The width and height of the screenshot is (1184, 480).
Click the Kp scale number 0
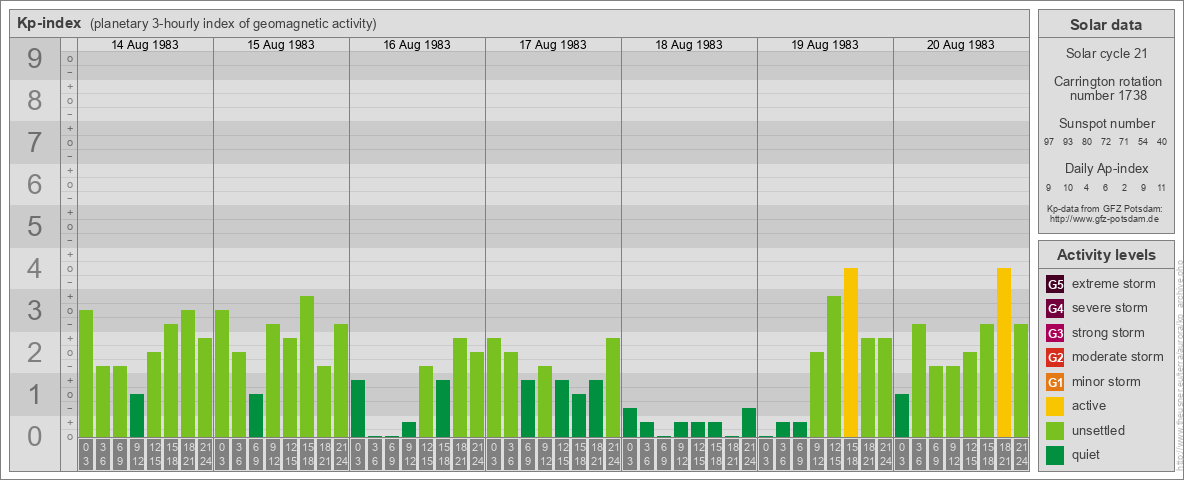click(35, 436)
